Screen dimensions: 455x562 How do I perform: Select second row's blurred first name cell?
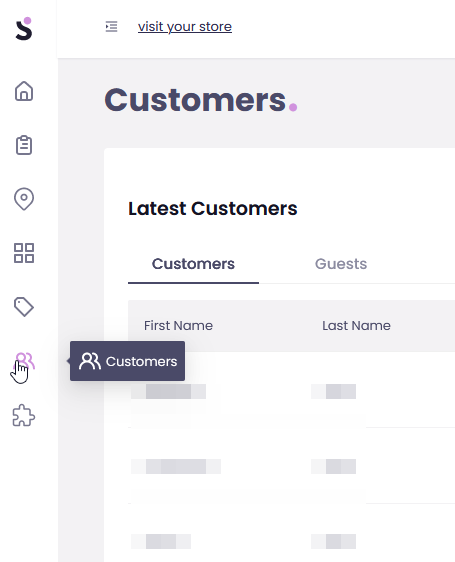tap(176, 466)
